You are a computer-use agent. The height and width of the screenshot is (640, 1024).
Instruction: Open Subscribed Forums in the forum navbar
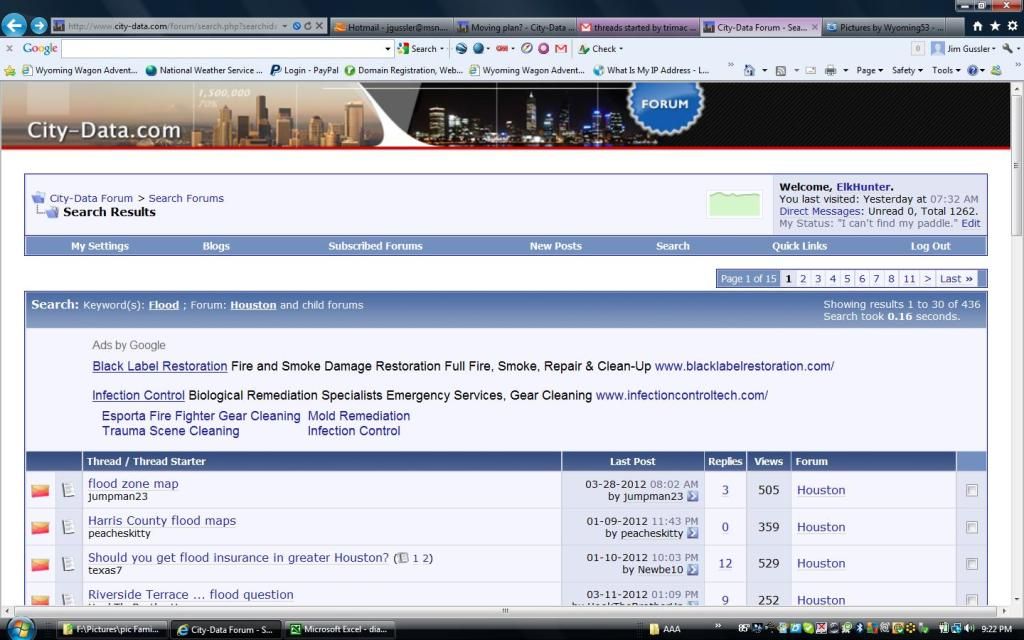376,246
